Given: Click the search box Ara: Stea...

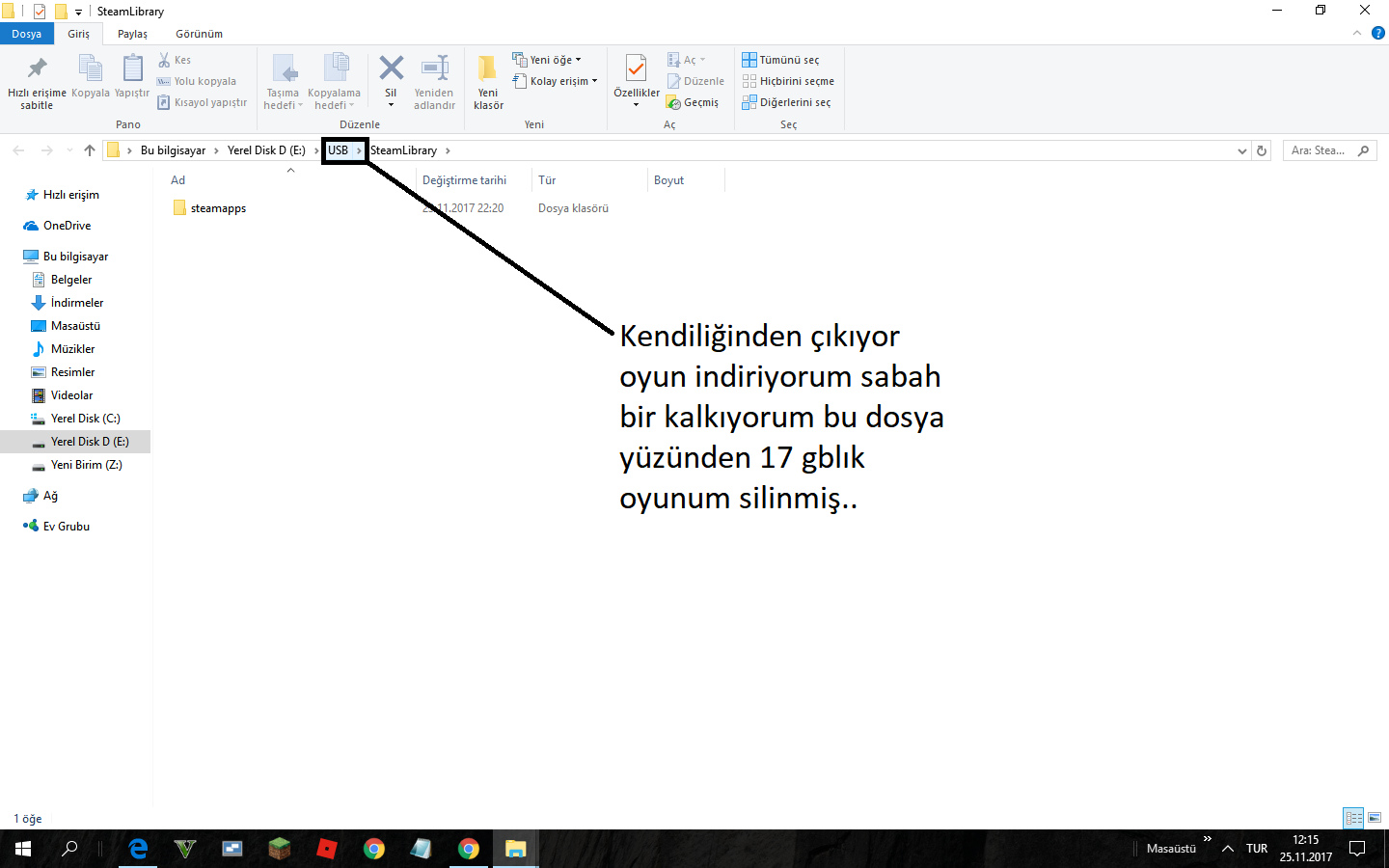Looking at the screenshot, I should (x=1329, y=150).
